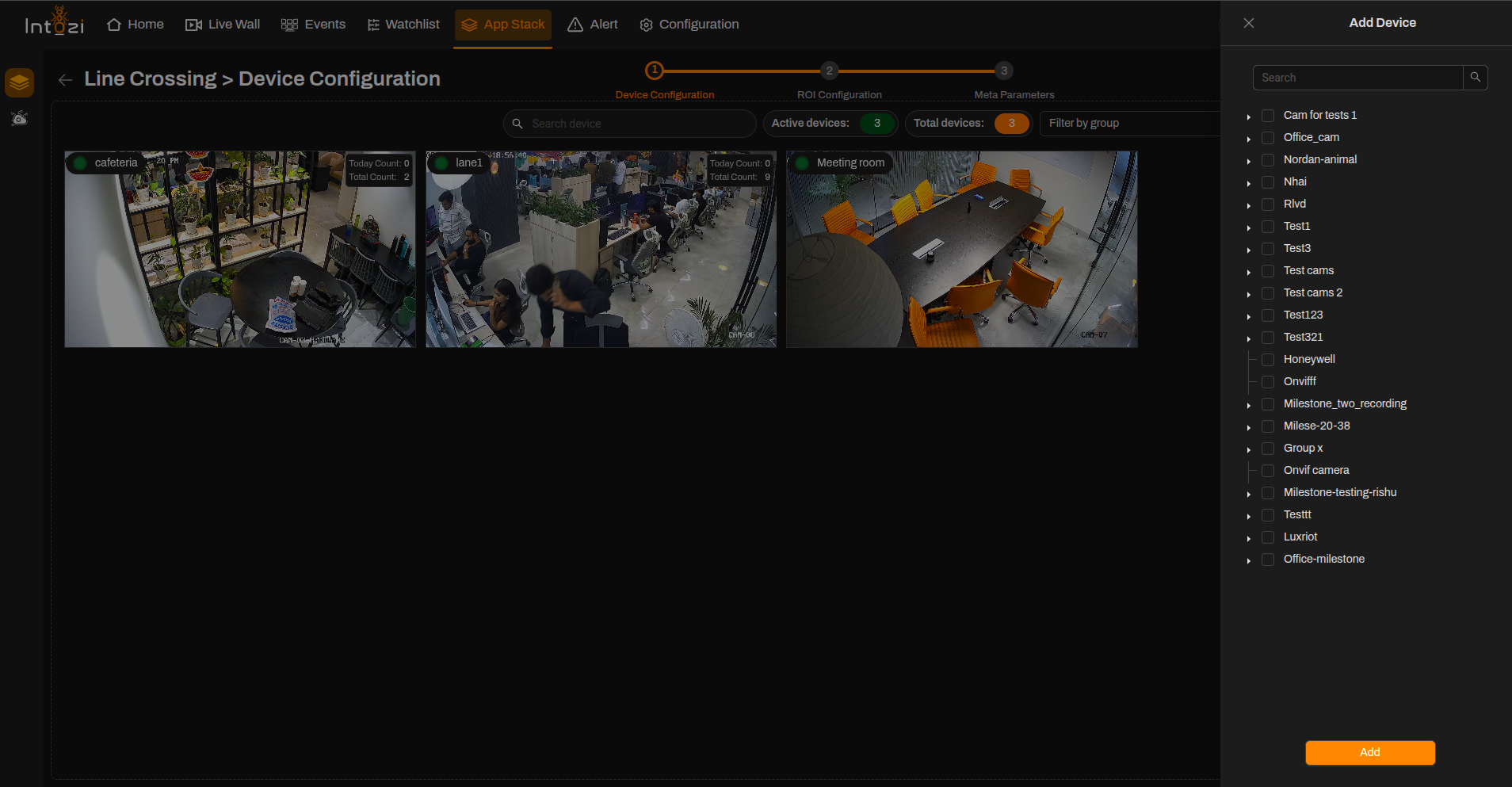The width and height of the screenshot is (1512, 787).
Task: Check the Rlvd checkbox
Action: pyautogui.click(x=1268, y=204)
